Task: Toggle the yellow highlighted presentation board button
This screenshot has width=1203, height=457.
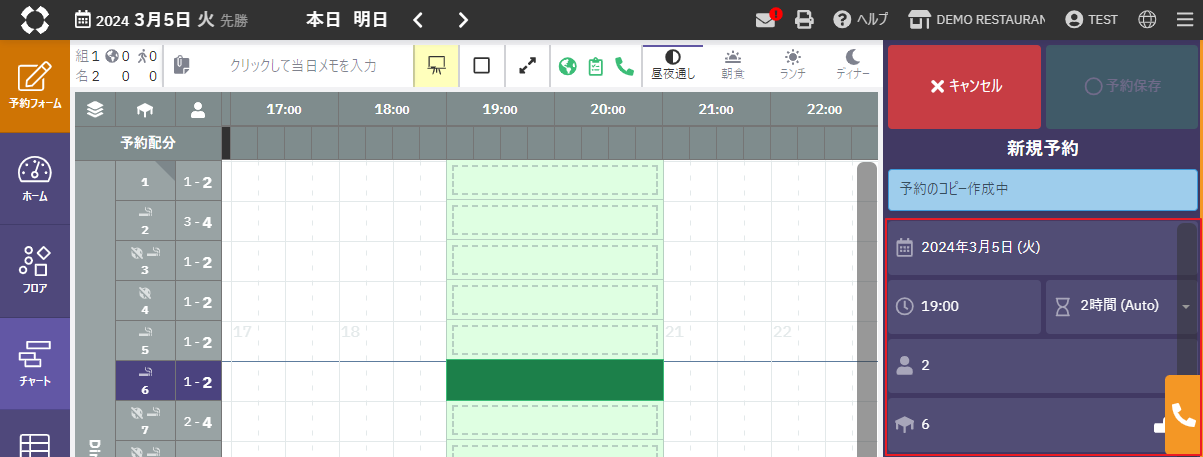Action: tap(436, 66)
